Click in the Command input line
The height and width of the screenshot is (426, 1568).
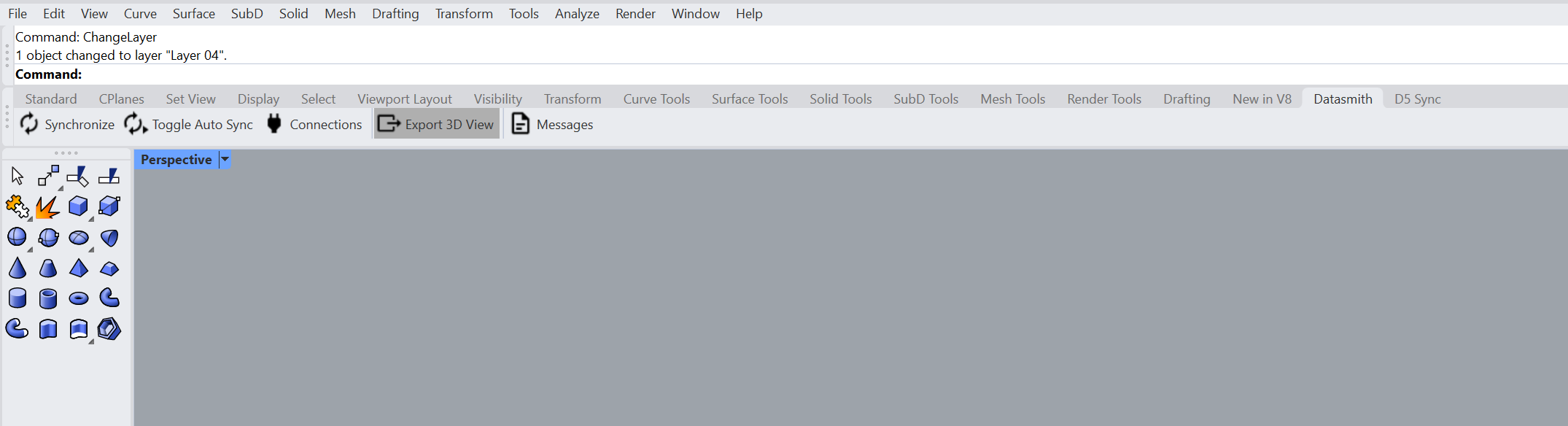[438, 74]
